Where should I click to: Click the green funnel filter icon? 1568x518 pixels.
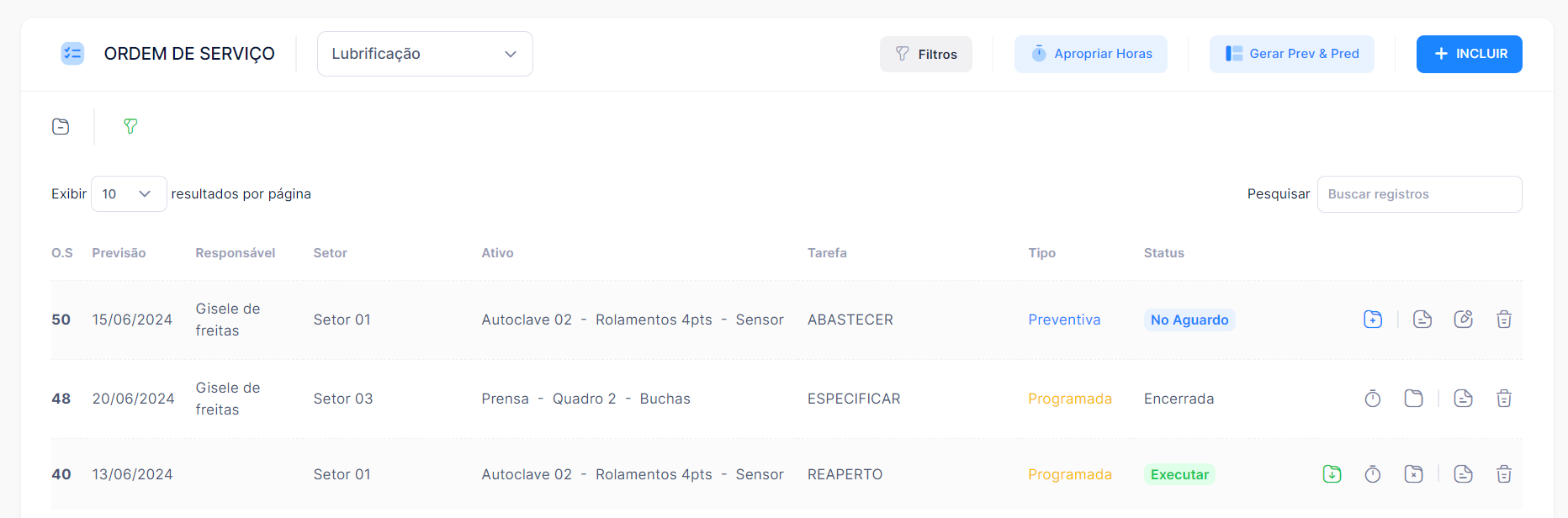tap(130, 126)
